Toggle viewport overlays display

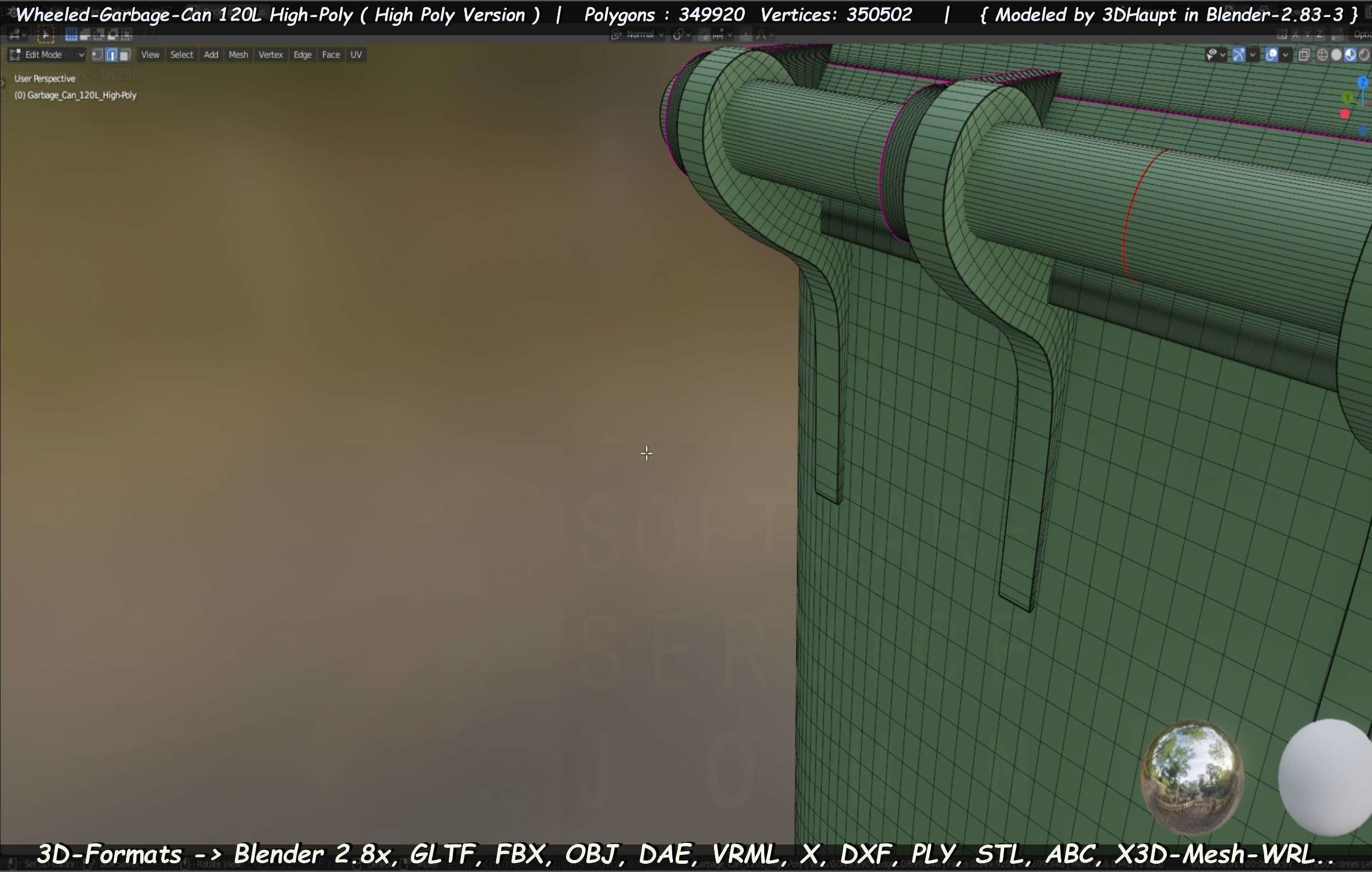point(1271,54)
